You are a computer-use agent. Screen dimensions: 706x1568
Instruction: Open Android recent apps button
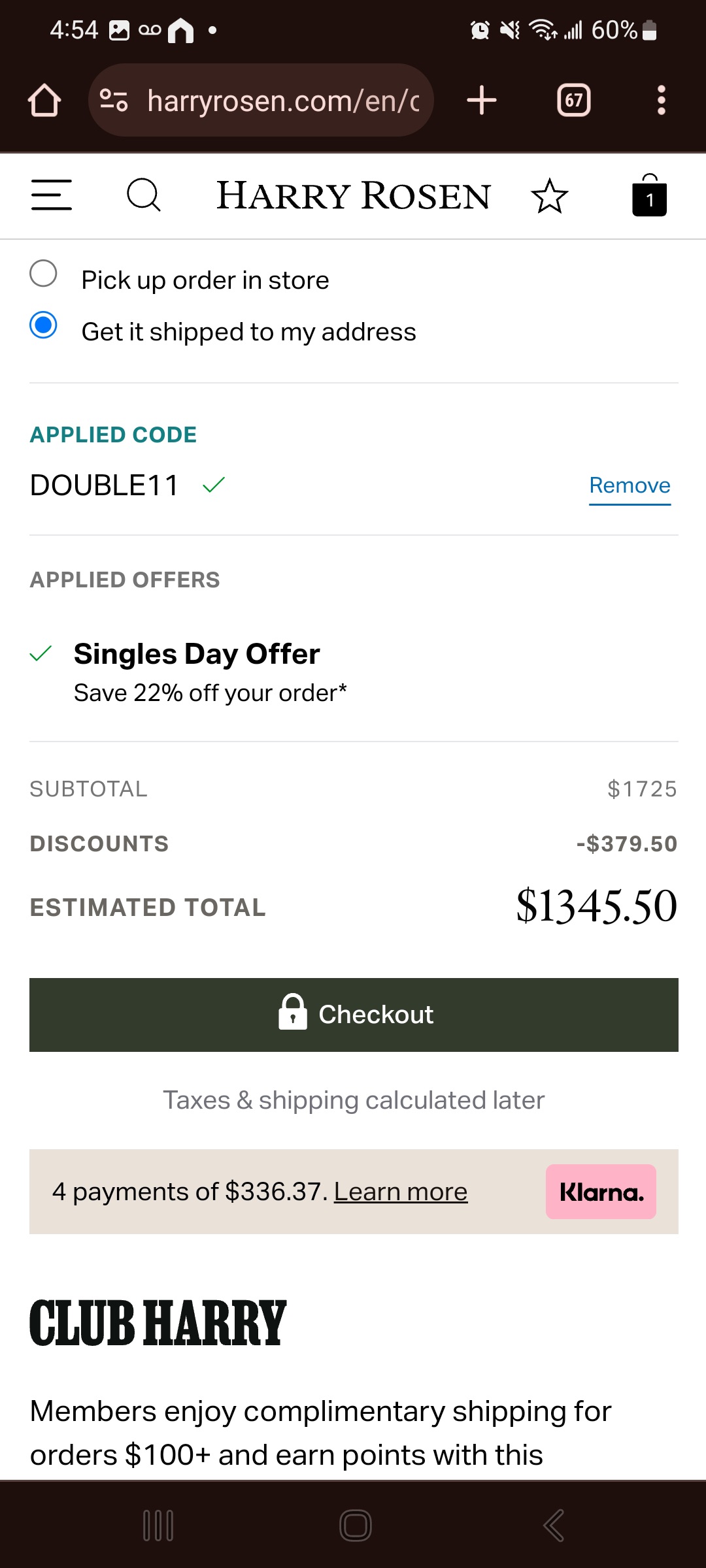pos(158,1526)
